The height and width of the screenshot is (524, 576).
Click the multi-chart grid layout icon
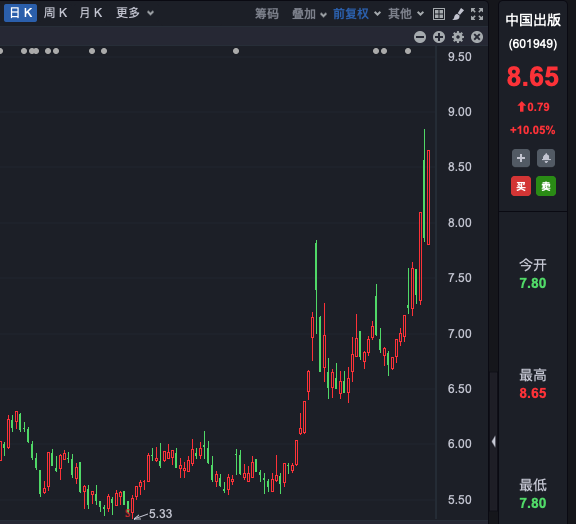(x=439, y=14)
